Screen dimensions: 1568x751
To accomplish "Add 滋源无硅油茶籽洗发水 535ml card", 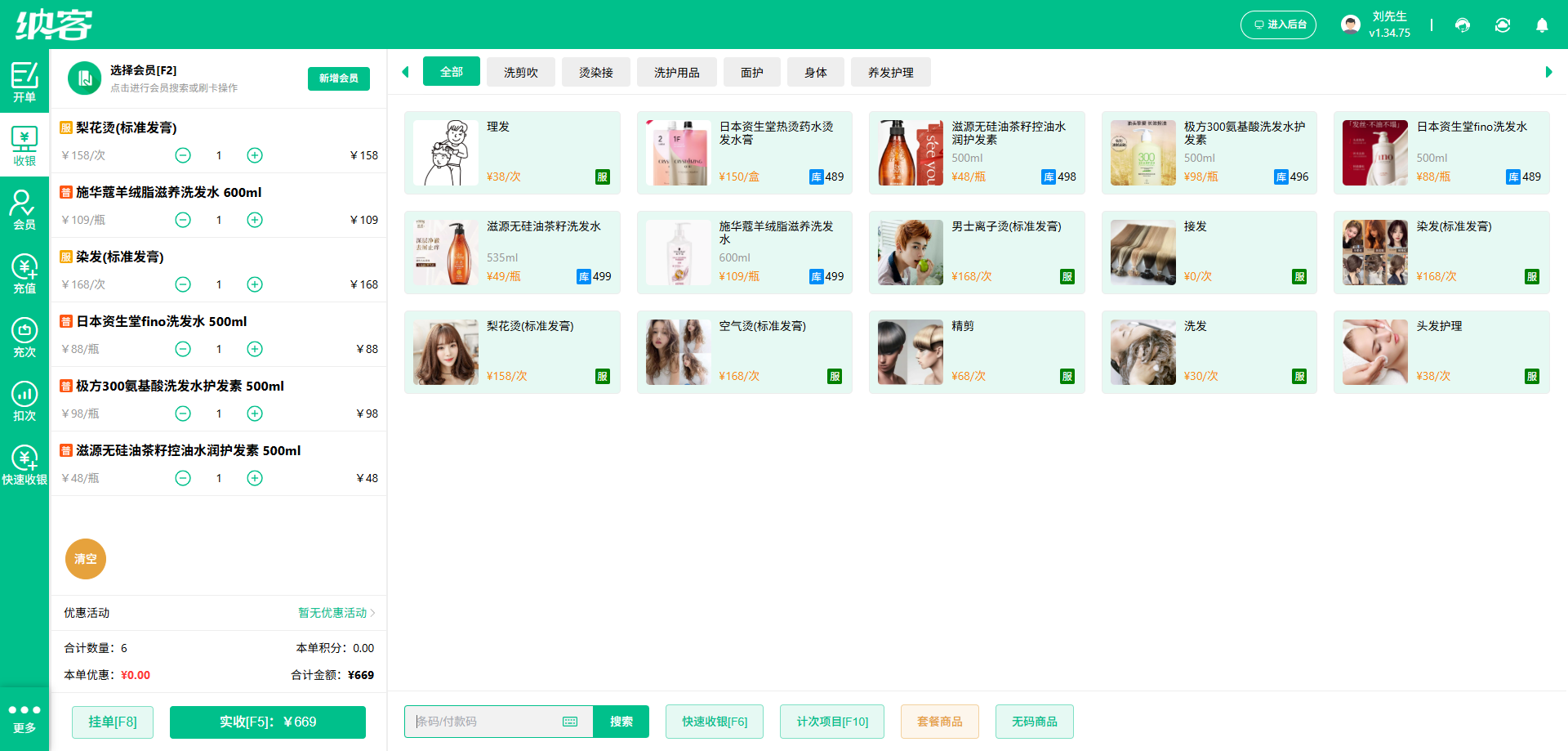I will (x=512, y=253).
